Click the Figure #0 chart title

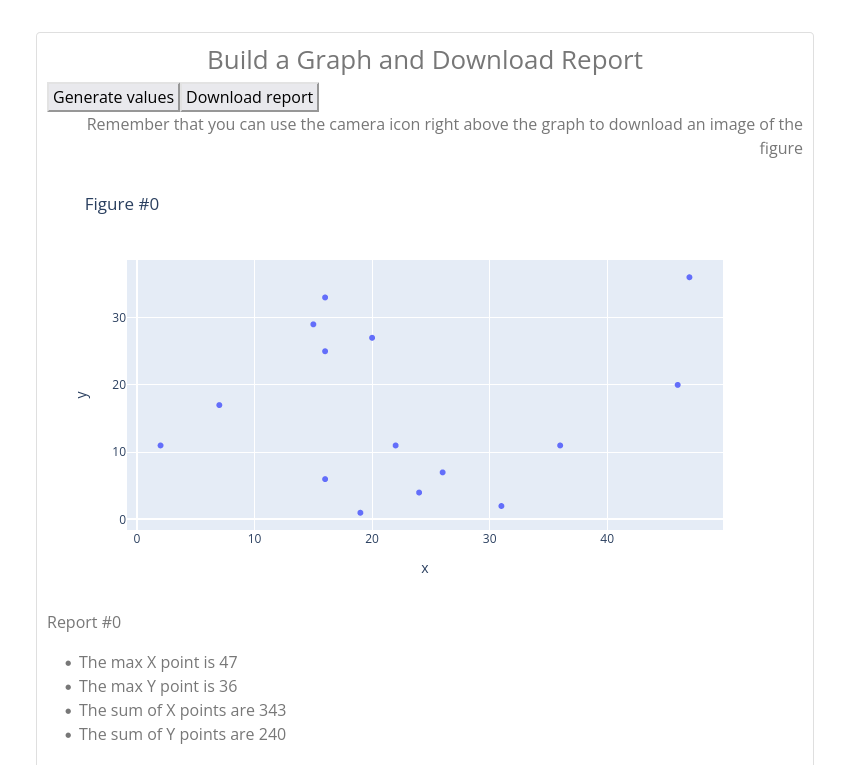122,204
